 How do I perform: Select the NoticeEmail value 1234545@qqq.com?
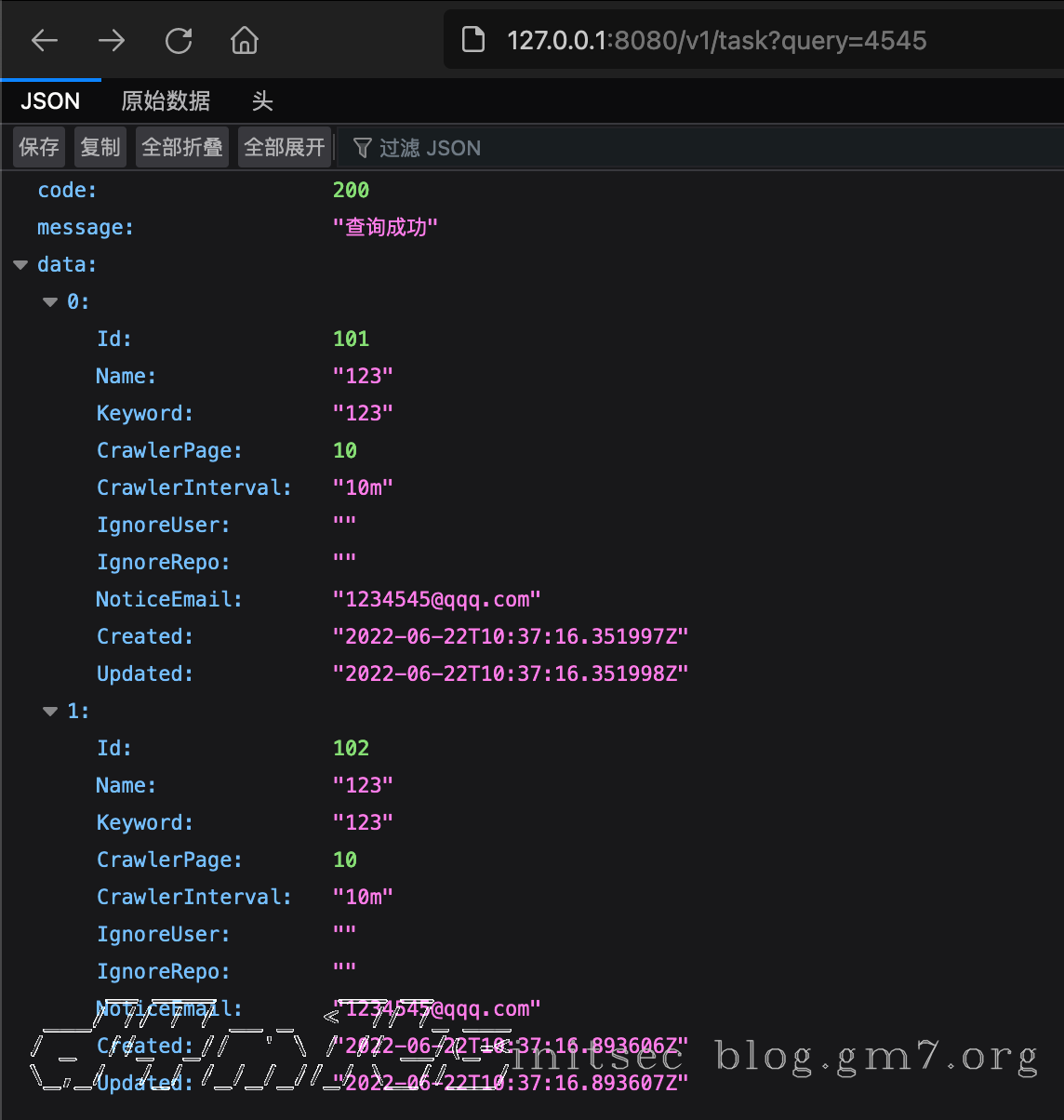[x=437, y=599]
